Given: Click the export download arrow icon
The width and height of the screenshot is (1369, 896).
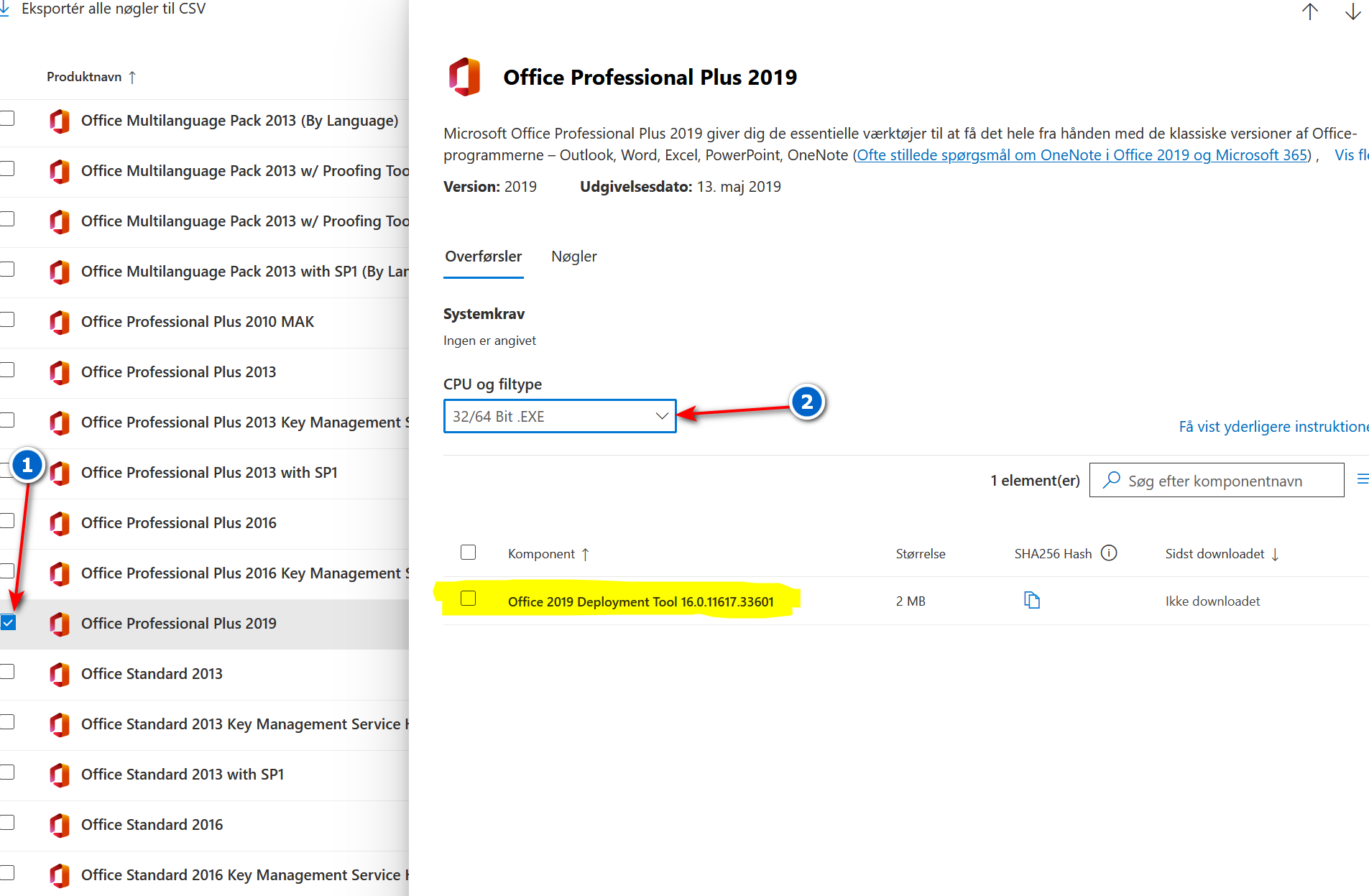Looking at the screenshot, I should [4, 9].
